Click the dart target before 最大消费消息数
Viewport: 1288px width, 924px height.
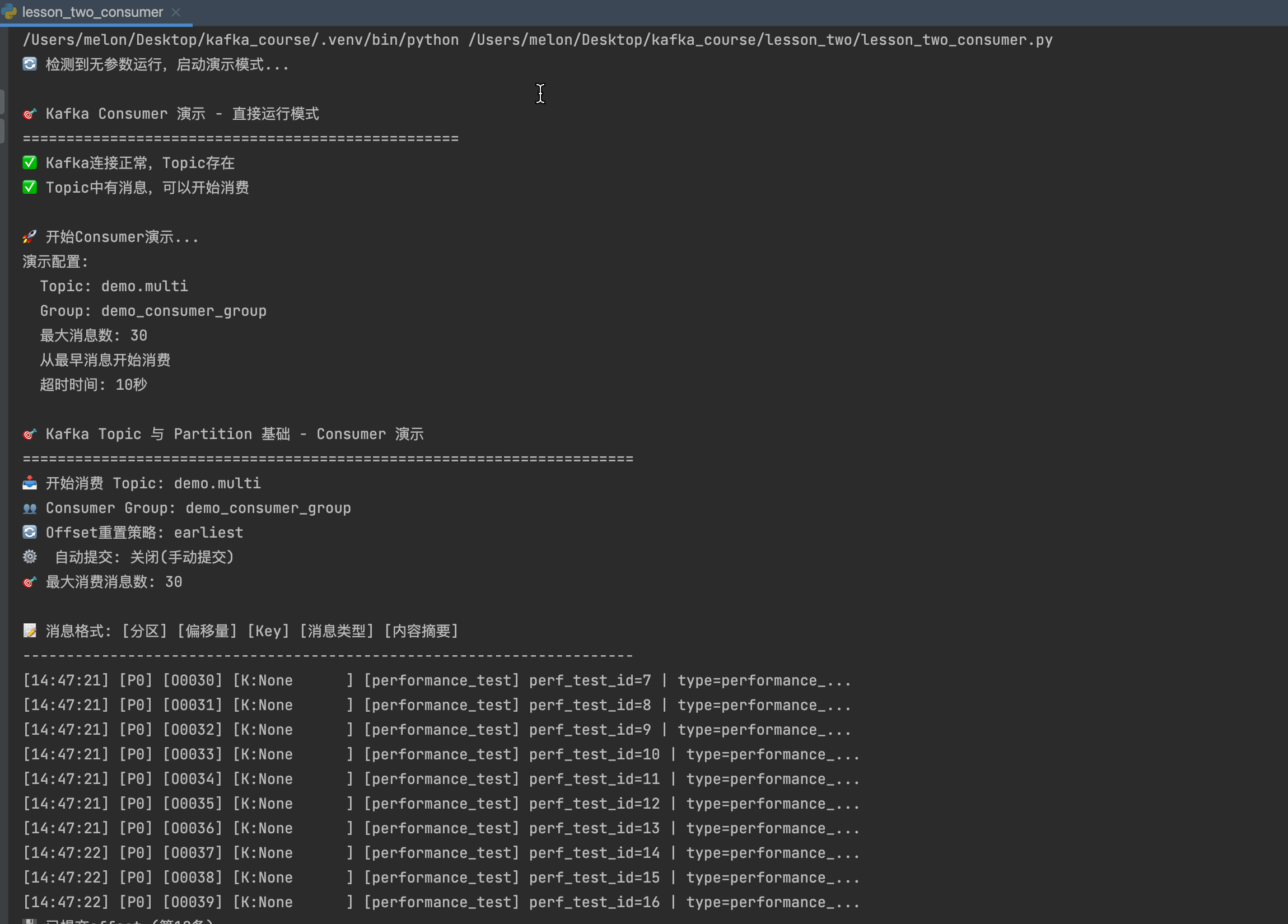click(30, 582)
